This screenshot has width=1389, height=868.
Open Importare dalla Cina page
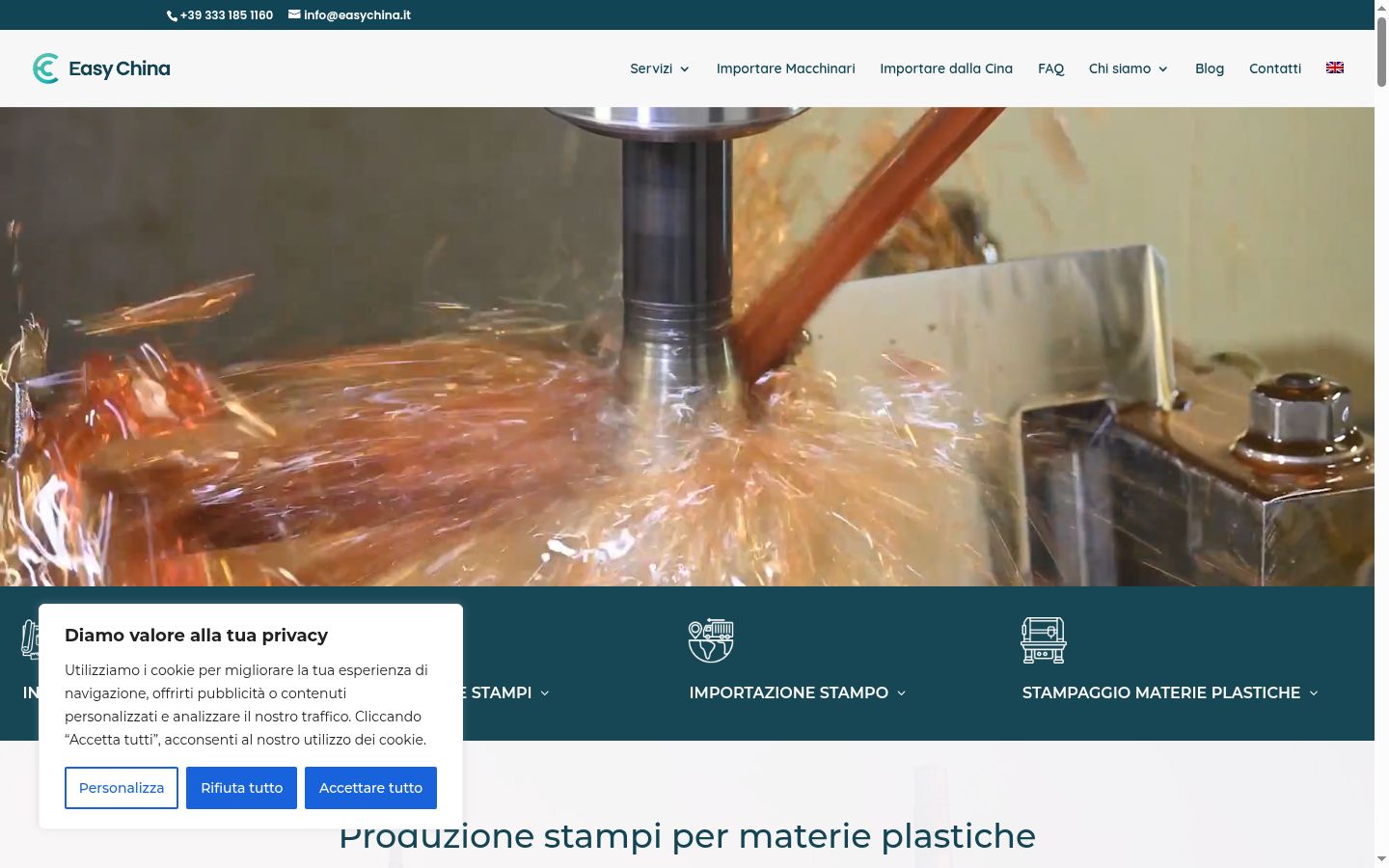946,68
